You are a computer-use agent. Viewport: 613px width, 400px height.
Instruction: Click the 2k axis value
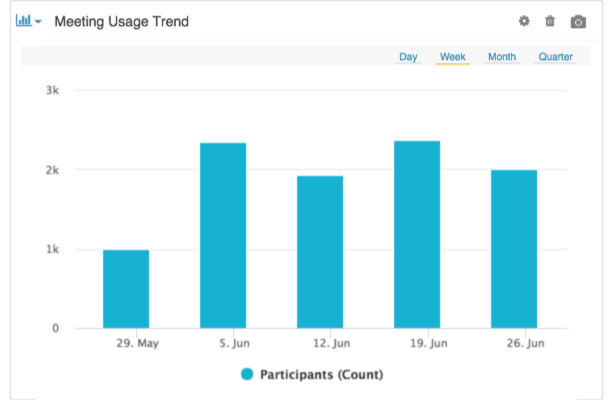point(52,170)
